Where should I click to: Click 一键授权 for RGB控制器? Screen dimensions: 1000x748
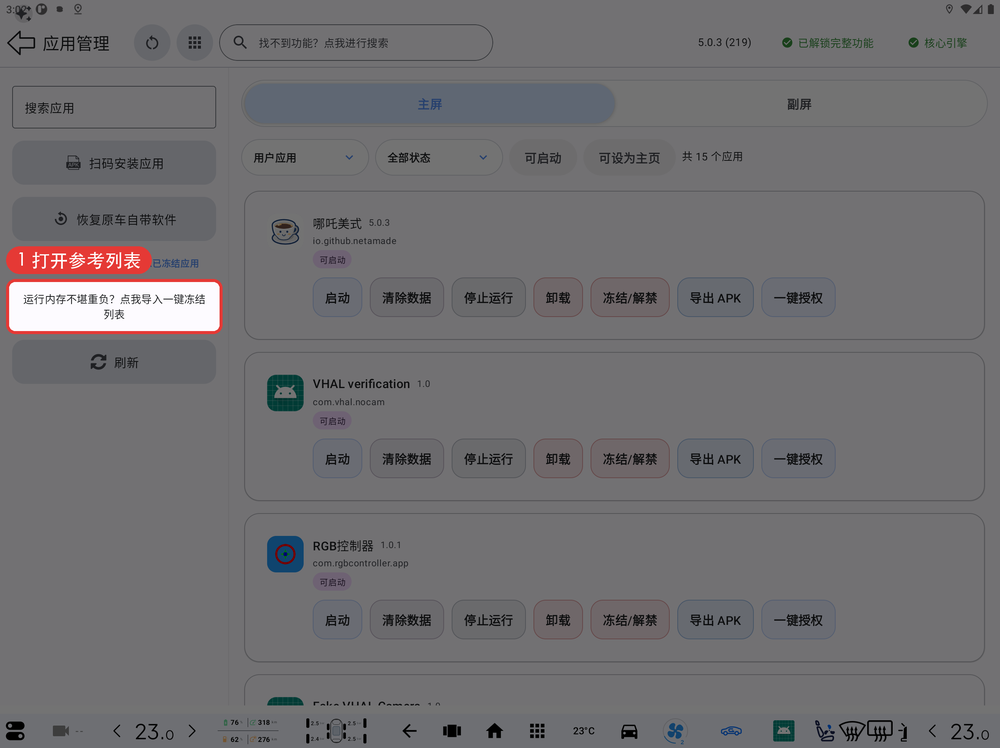tap(798, 620)
